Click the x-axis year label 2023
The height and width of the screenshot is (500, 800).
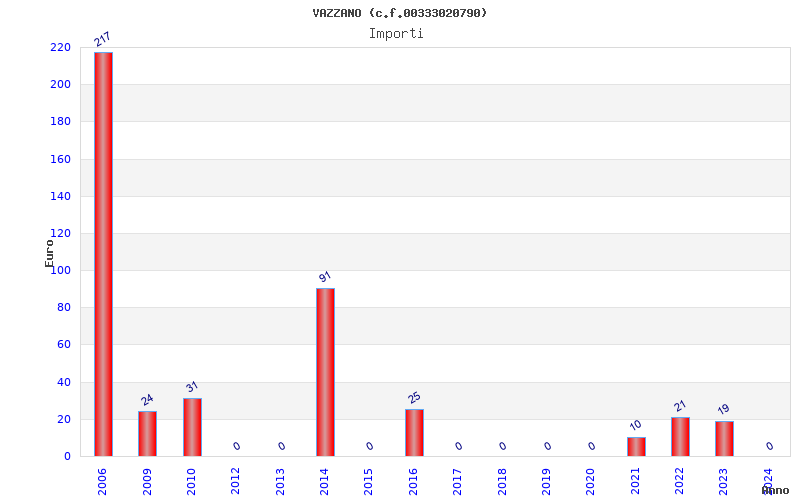coord(723,482)
